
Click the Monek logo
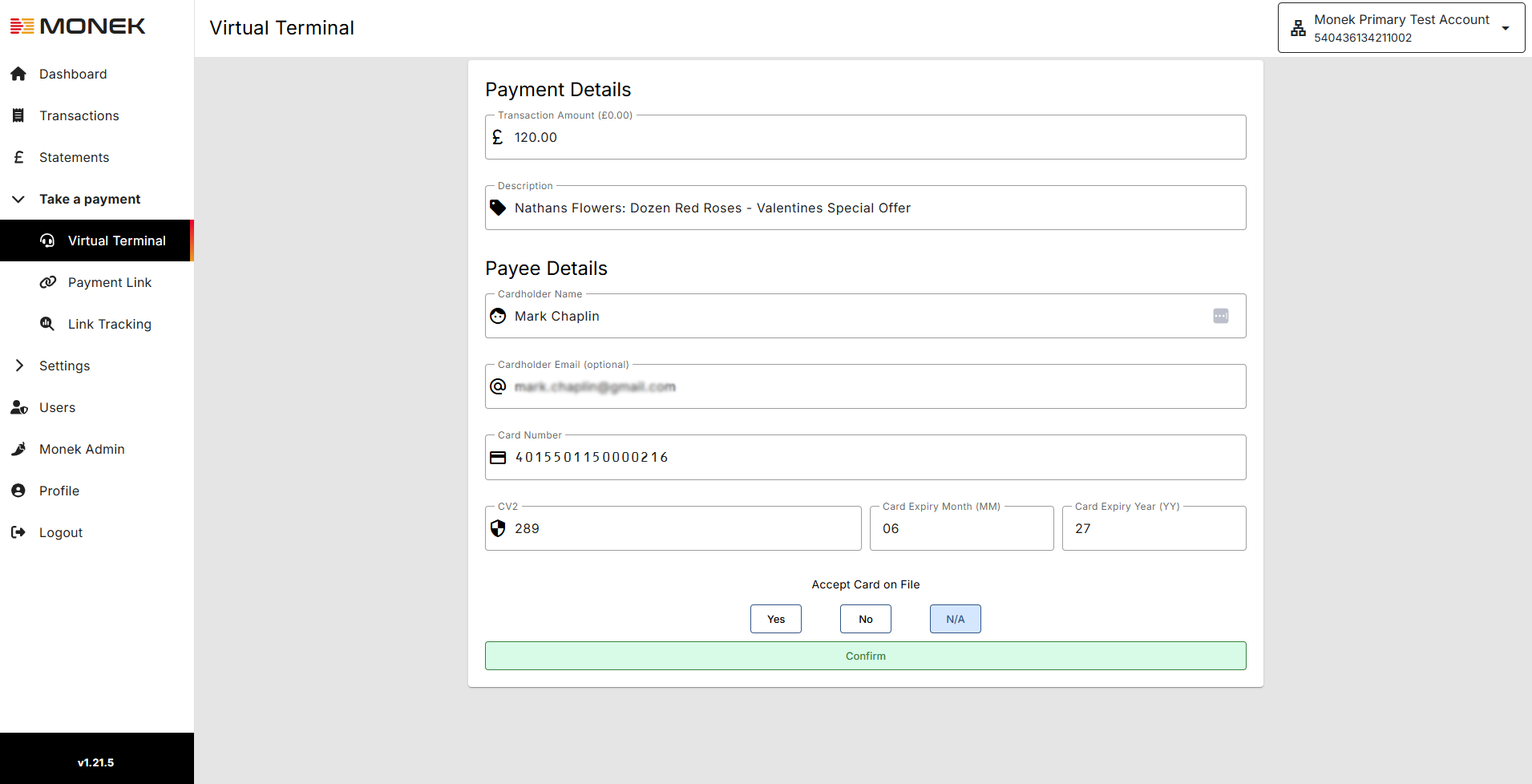click(78, 26)
